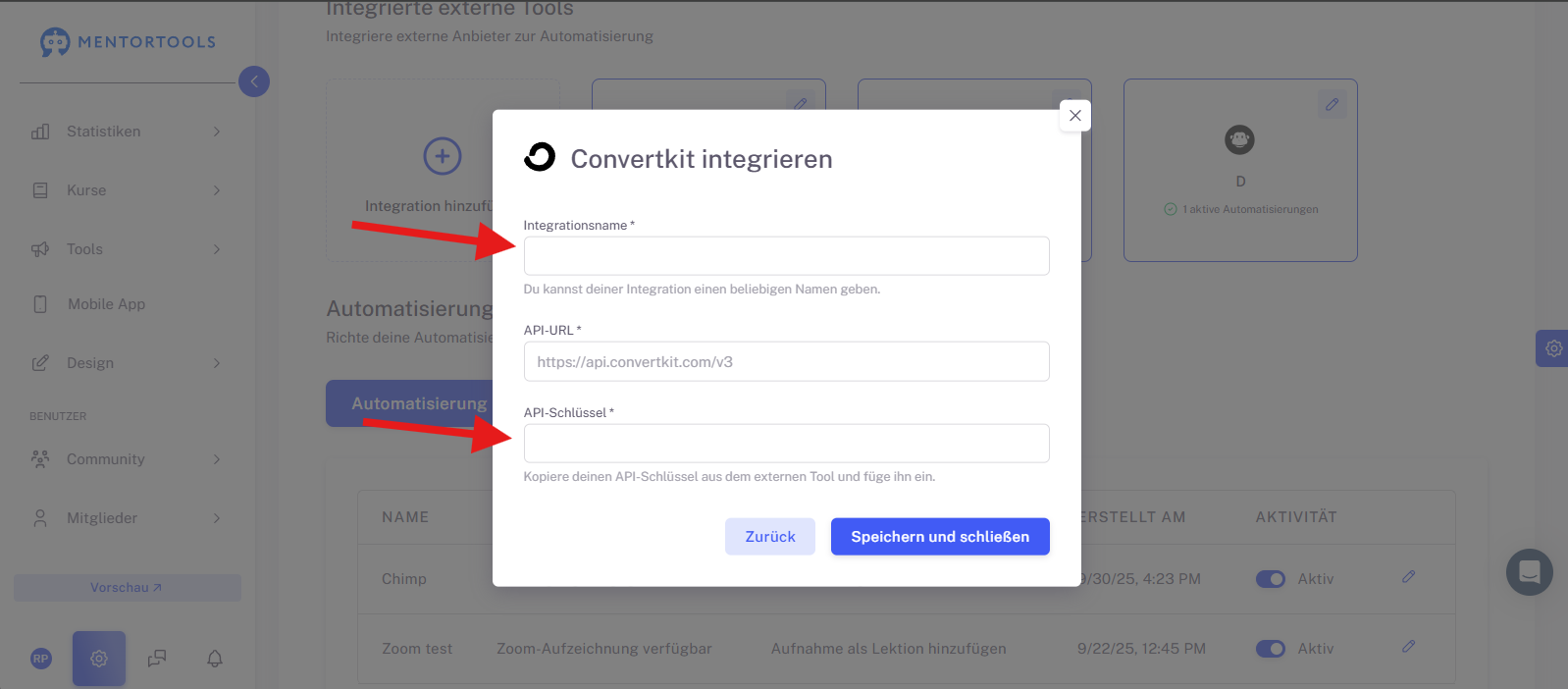Click the settings gear icon in bottom bar
The image size is (1568, 689).
pos(99,659)
